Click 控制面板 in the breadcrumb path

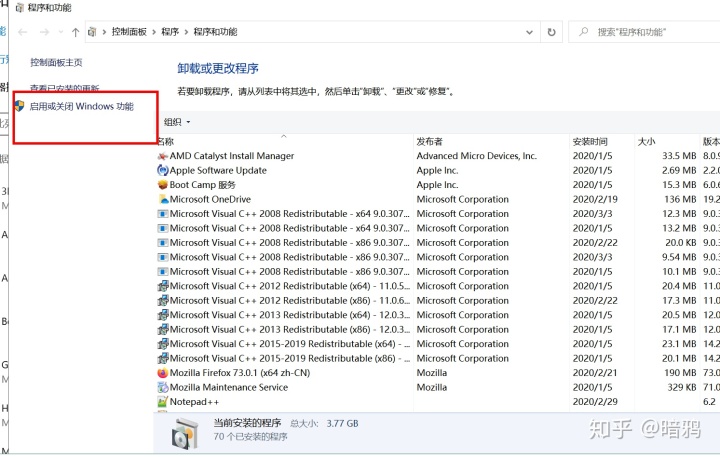(x=129, y=32)
